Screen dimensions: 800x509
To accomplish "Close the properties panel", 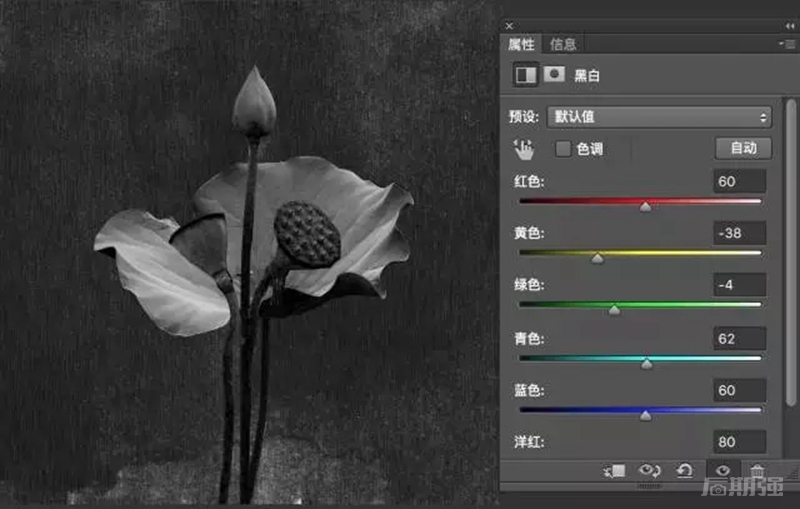I will click(x=509, y=26).
